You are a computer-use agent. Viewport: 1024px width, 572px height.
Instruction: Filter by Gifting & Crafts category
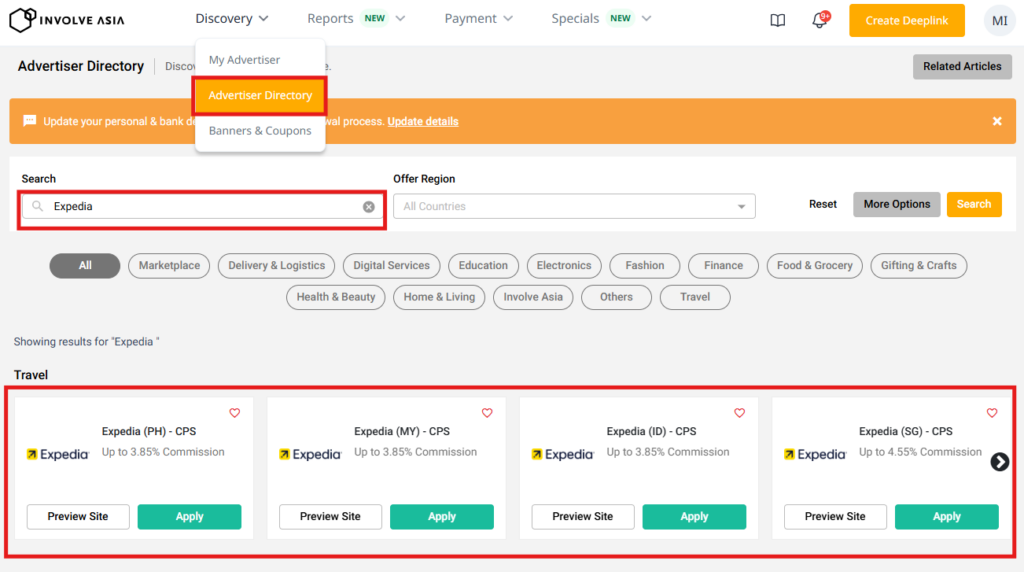coord(918,266)
